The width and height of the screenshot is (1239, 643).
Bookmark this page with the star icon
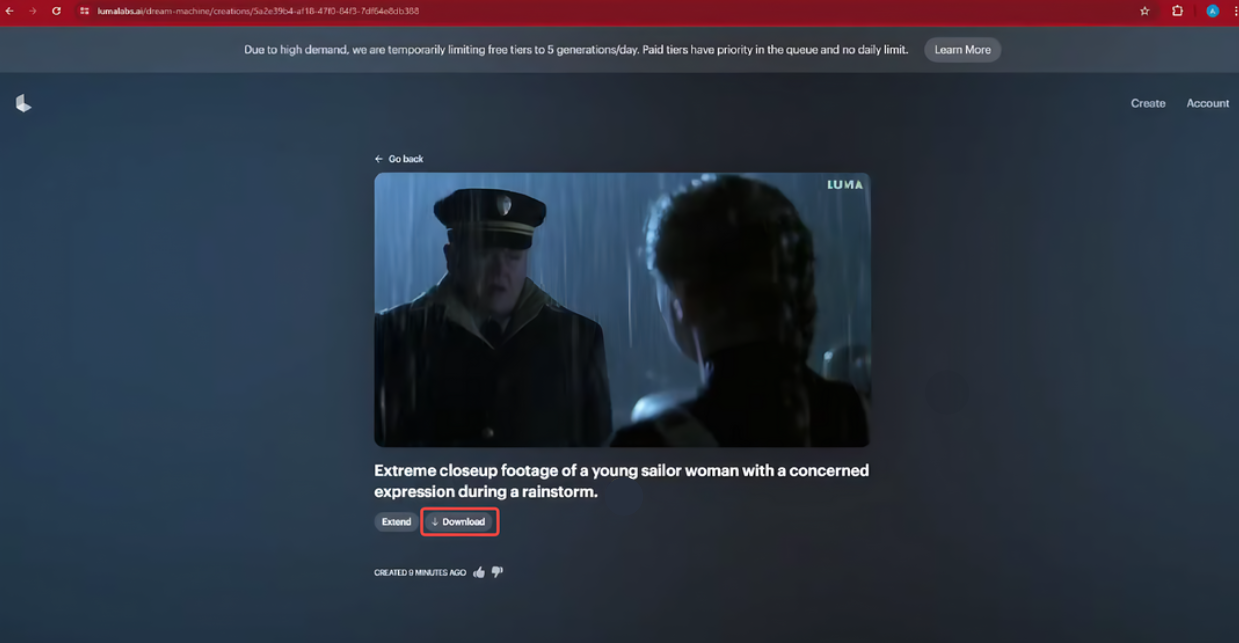[x=1144, y=12]
